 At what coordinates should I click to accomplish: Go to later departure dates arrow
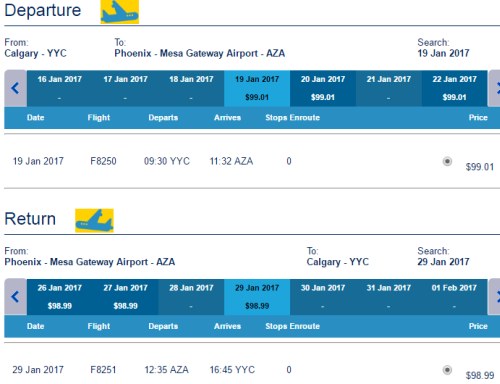494,88
